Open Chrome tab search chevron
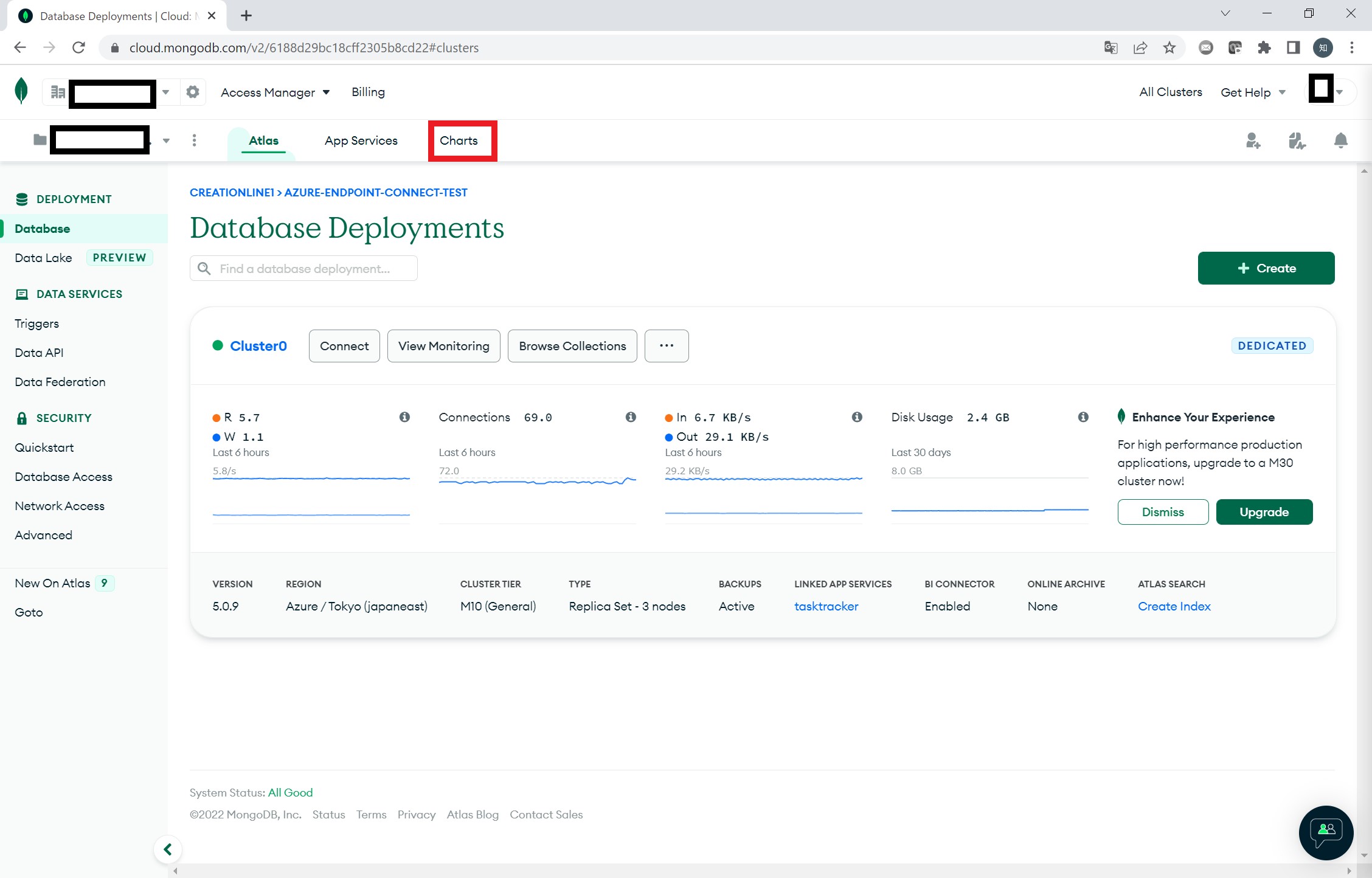This screenshot has height=878, width=1372. pos(1225,13)
